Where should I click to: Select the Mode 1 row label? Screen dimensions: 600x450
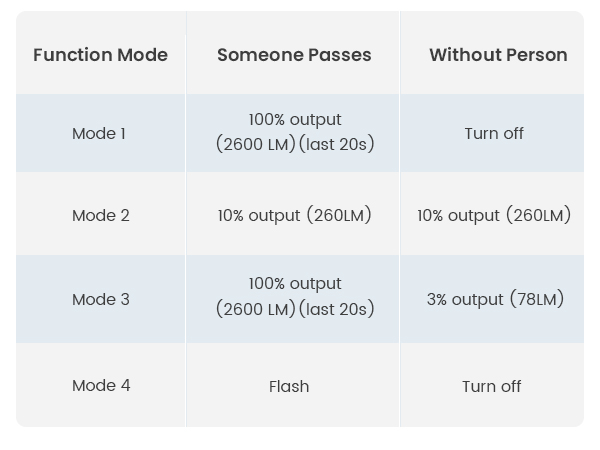(99, 133)
